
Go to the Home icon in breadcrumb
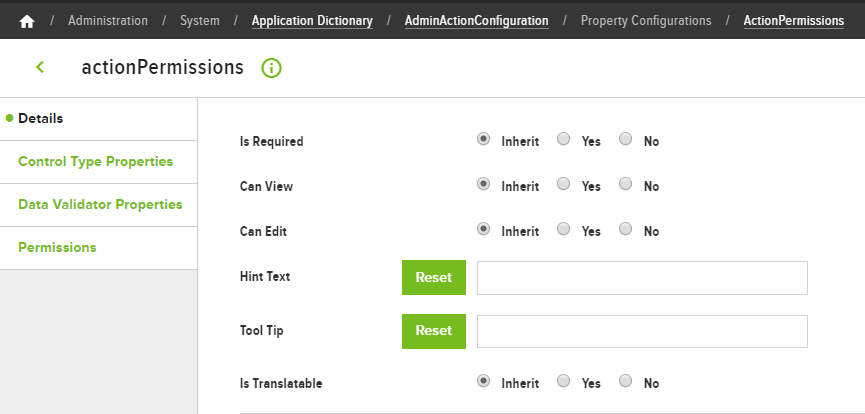[26, 21]
